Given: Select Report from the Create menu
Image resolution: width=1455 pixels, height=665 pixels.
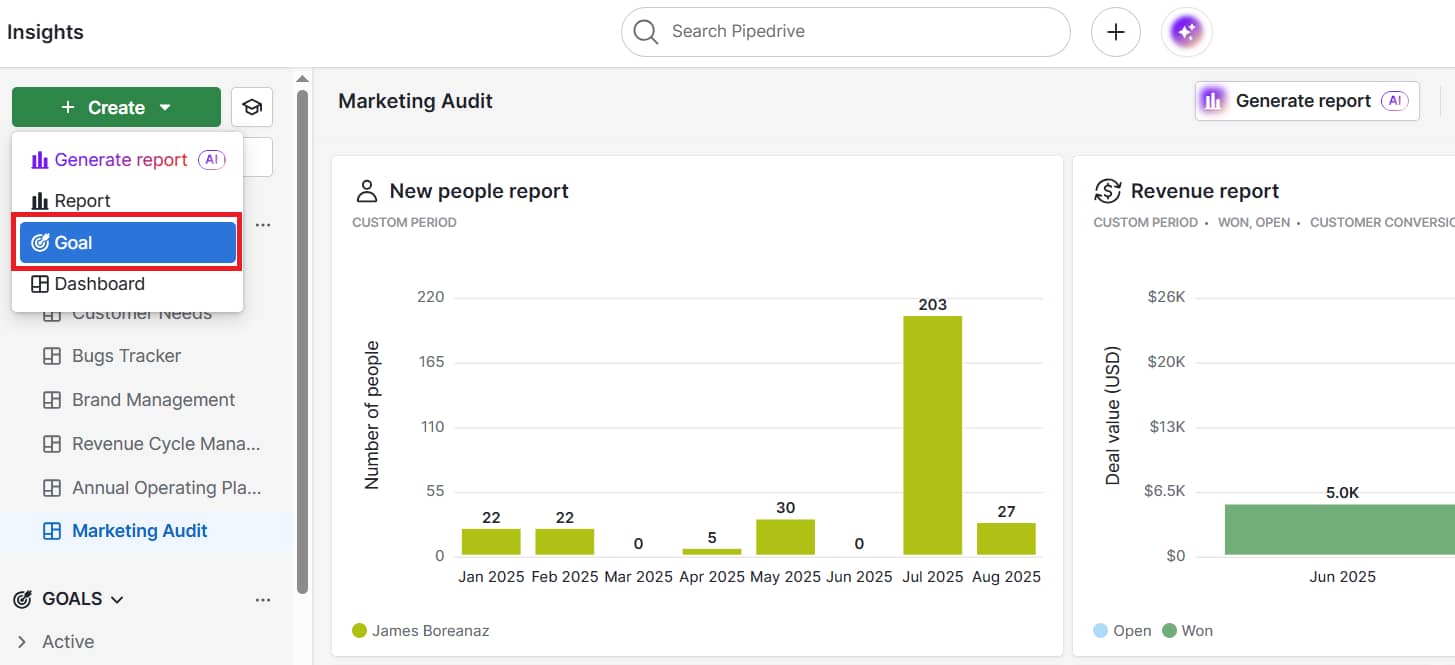Looking at the screenshot, I should 81,200.
